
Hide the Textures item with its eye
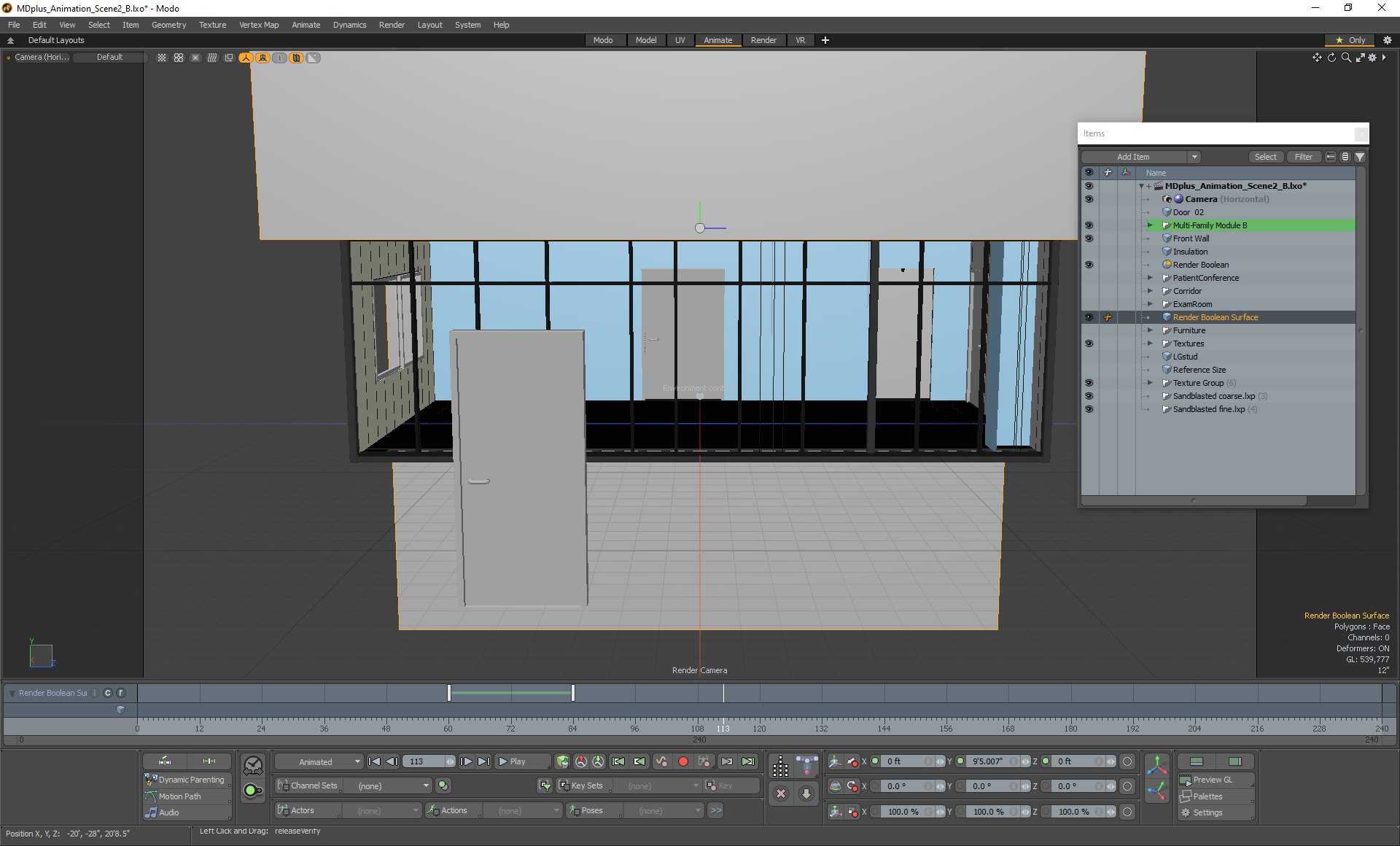[1089, 344]
